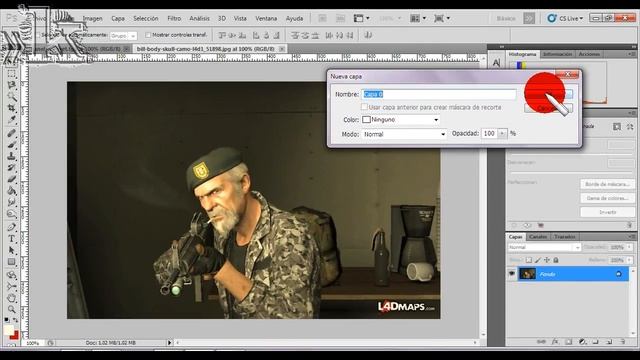Screen dimensions: 640x360
Task: Click the delete layer trash icon
Action: [622, 342]
